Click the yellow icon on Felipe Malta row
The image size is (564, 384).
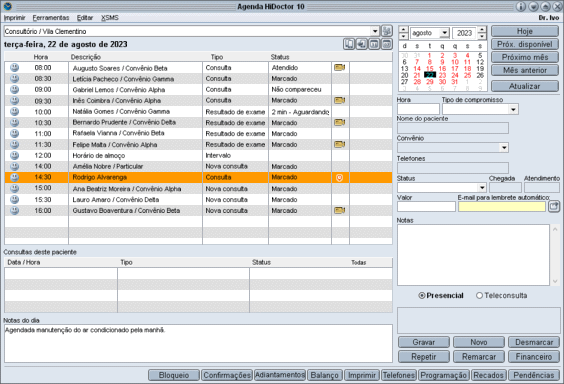pos(340,145)
